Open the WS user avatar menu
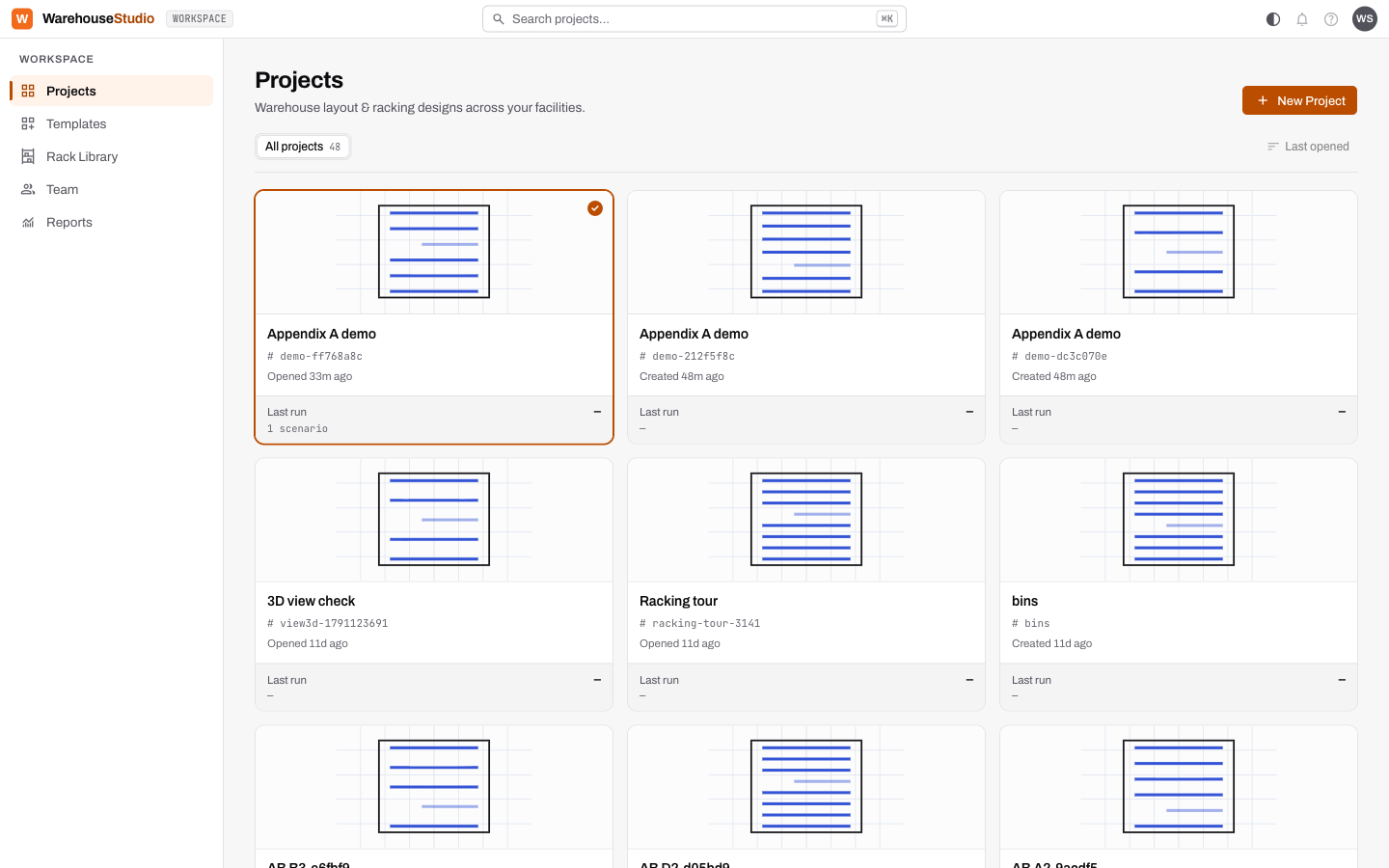Screen dimensions: 1389x868 1365,19
